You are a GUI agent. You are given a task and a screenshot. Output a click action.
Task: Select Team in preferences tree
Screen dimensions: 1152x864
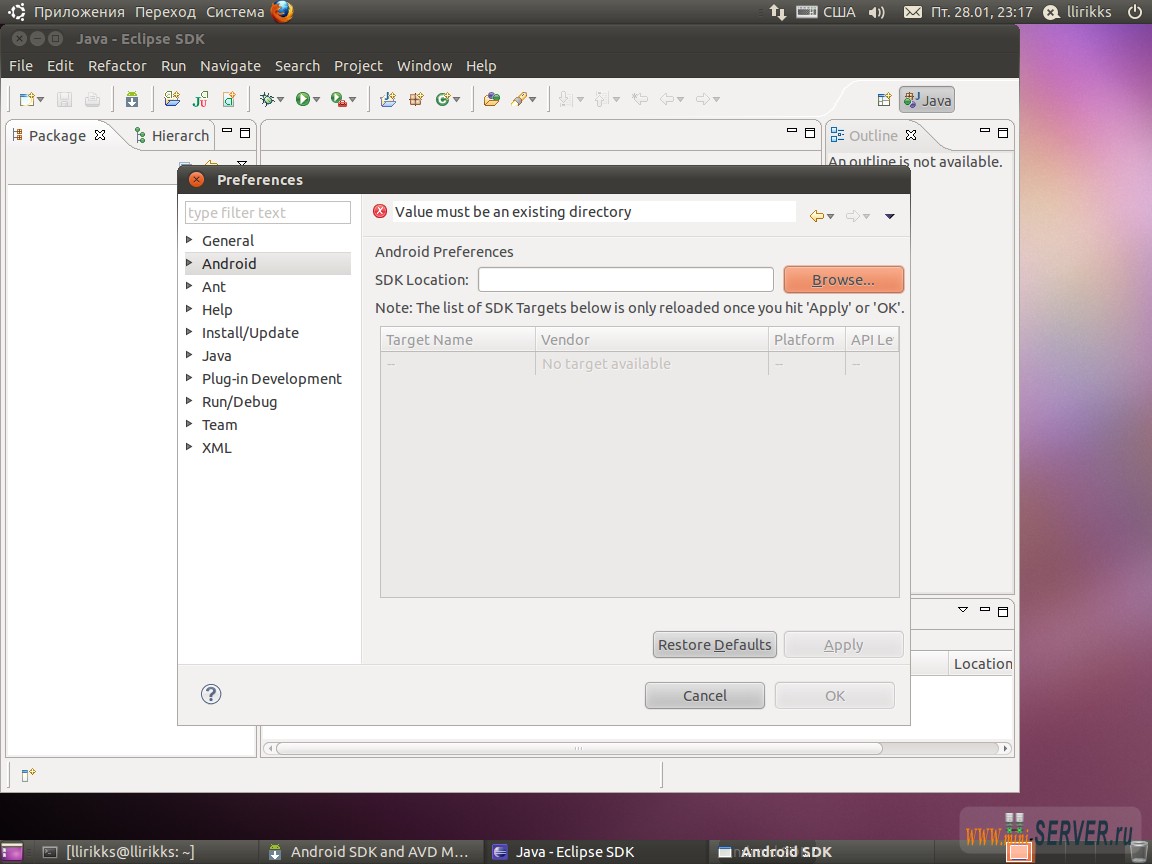219,424
